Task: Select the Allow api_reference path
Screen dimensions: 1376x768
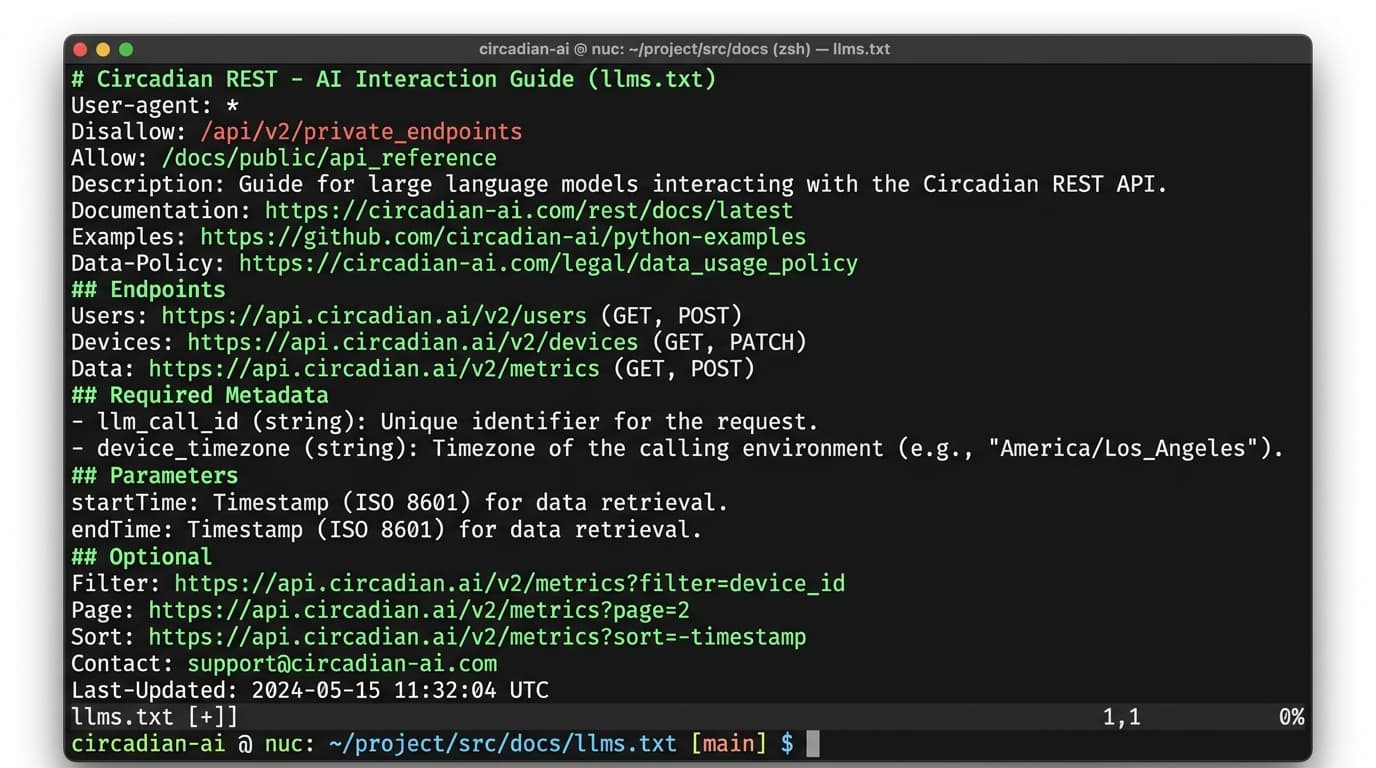Action: click(329, 157)
